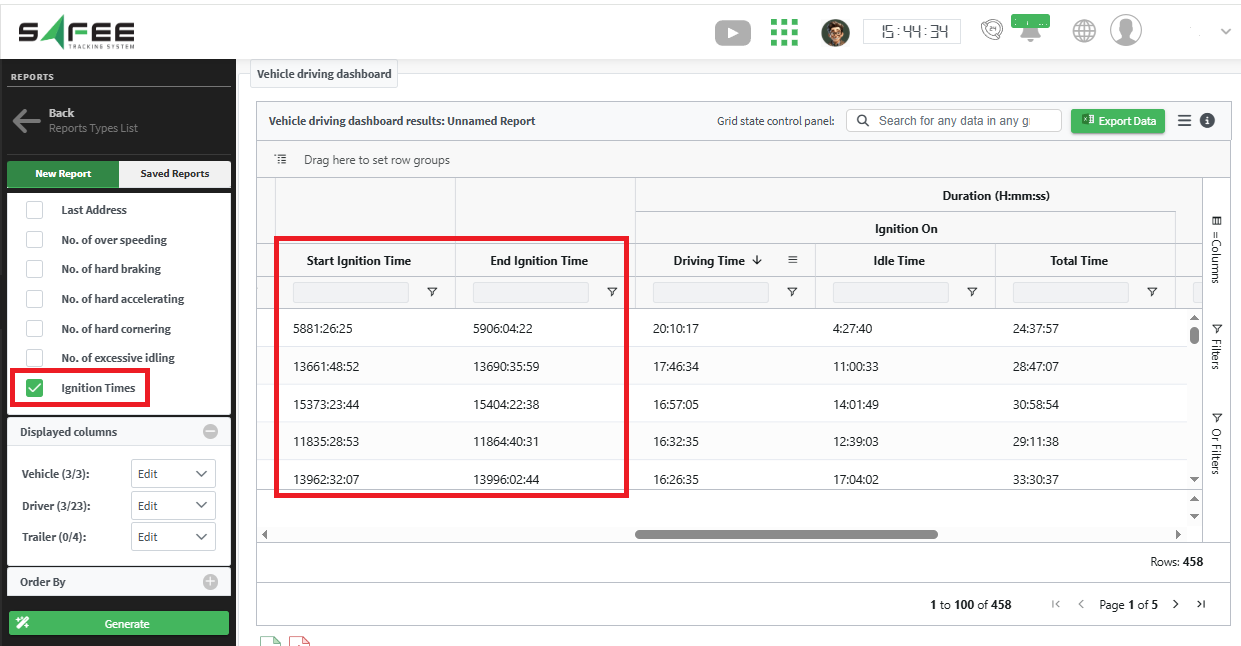The image size is (1241, 646).
Task: Open the Driver columns Edit dropdown
Action: click(x=173, y=506)
